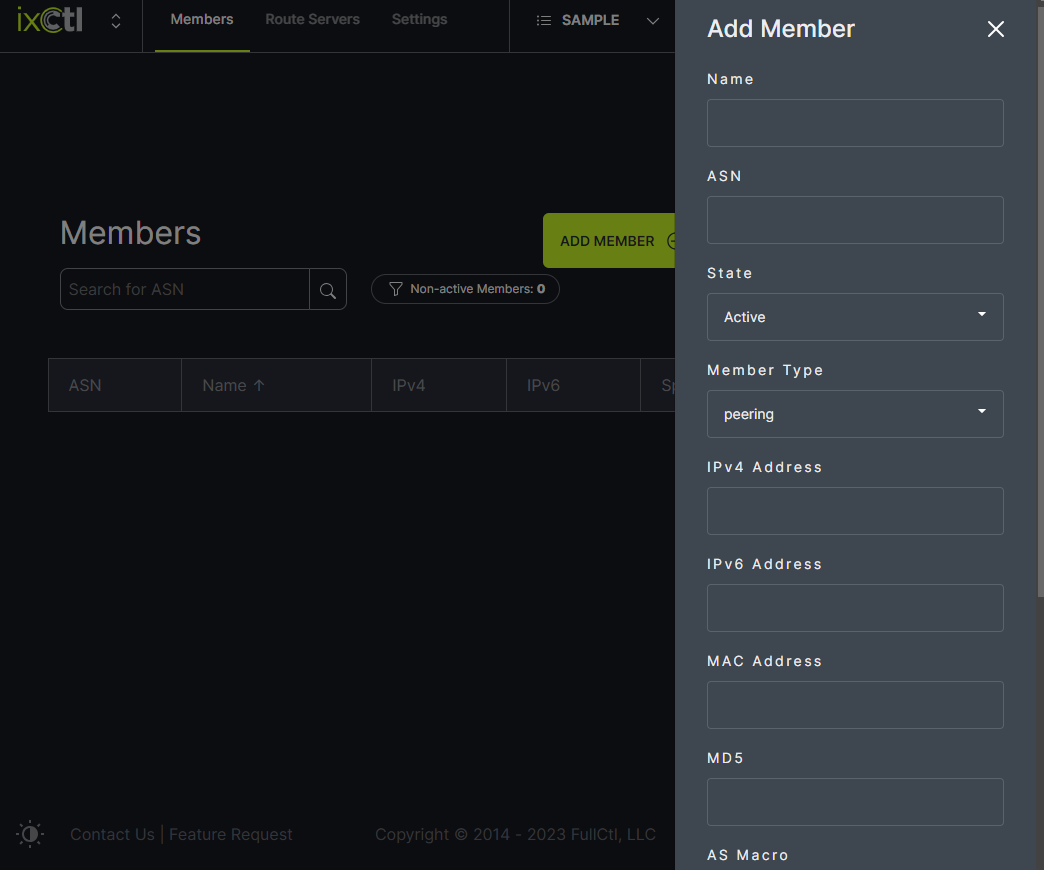The image size is (1044, 870).
Task: Click the search magnifier icon
Action: click(328, 290)
